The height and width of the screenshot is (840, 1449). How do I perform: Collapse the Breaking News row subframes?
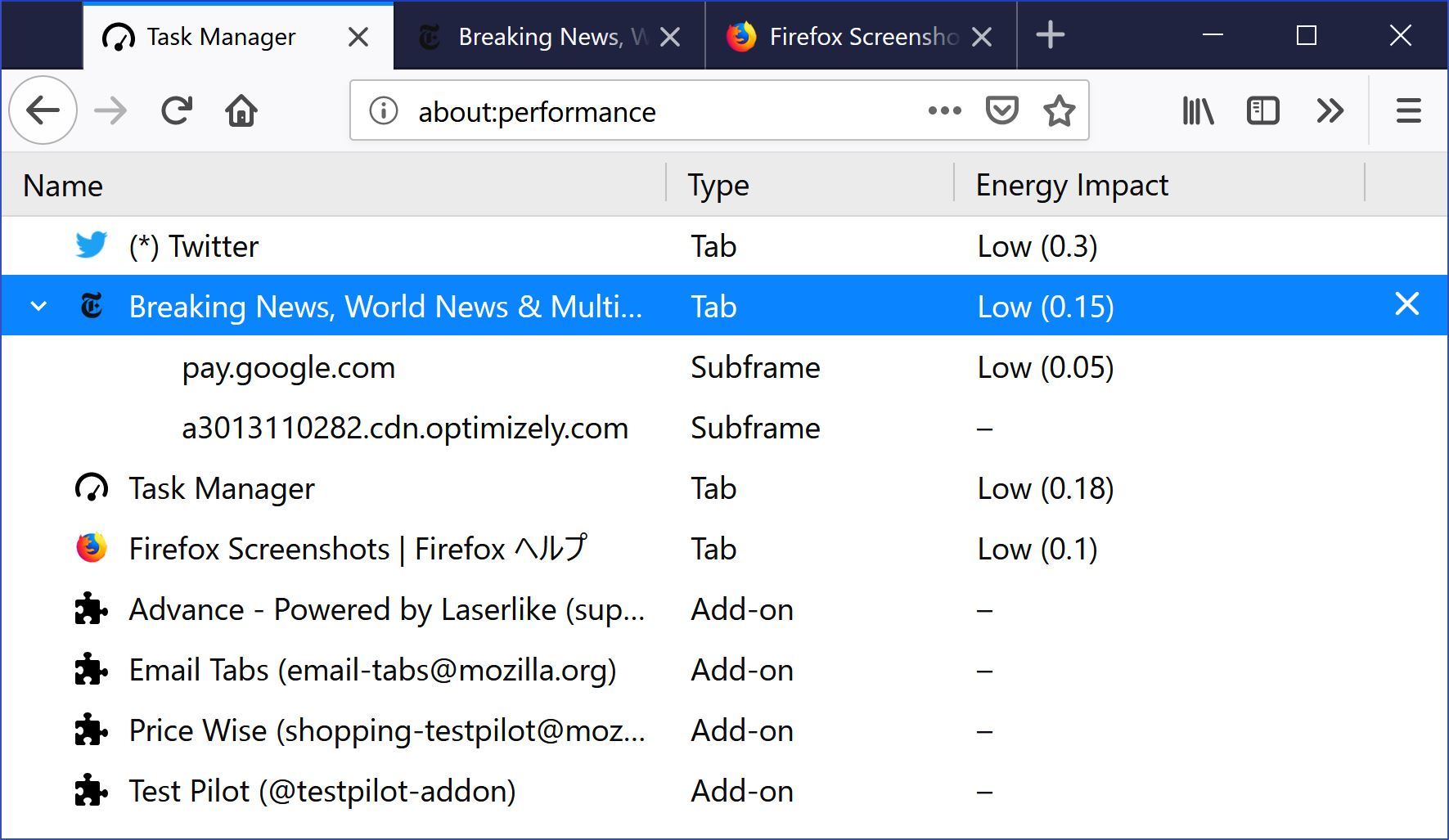pyautogui.click(x=38, y=307)
